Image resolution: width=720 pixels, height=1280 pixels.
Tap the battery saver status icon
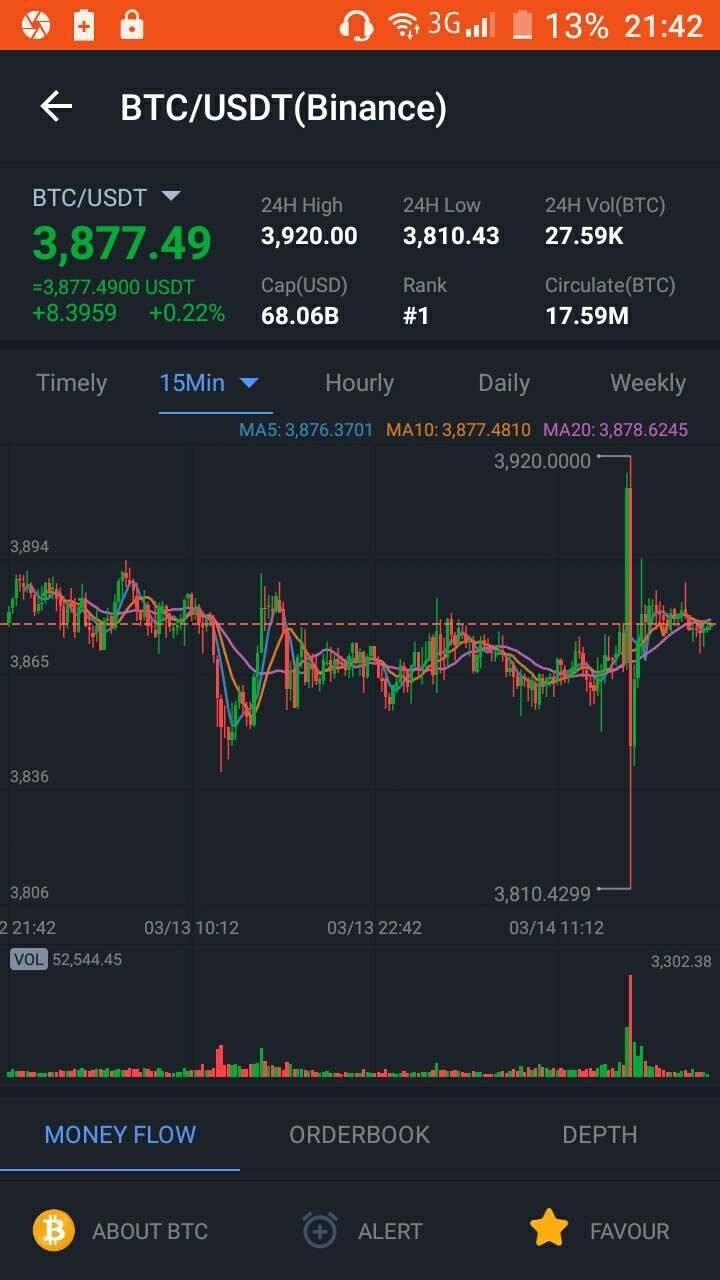[84, 25]
